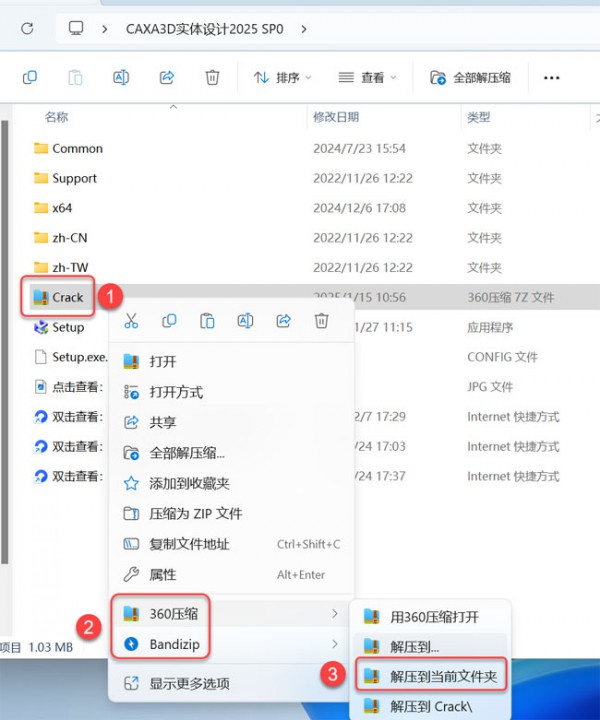Screen dimensions: 600x720
Task: Expand chevron after CAXA3D breadcrumb
Action: [x=303, y=29]
